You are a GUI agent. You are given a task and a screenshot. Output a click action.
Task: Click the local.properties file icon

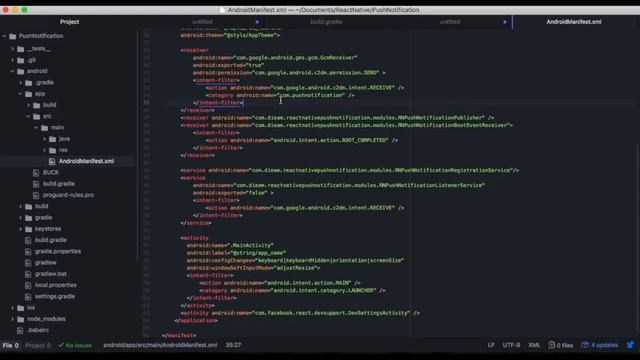point(28,285)
